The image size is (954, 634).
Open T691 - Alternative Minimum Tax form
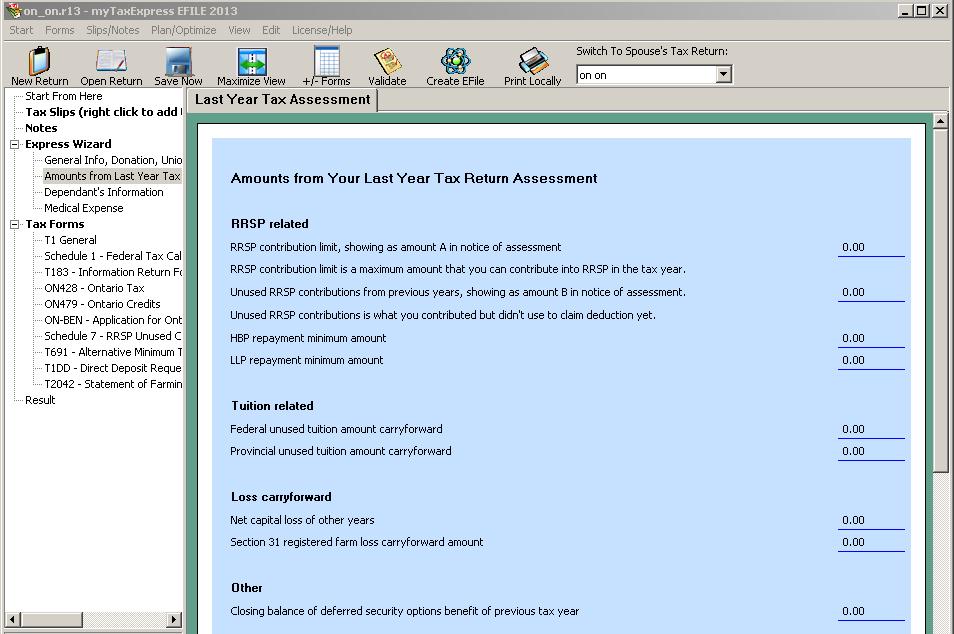coord(113,352)
